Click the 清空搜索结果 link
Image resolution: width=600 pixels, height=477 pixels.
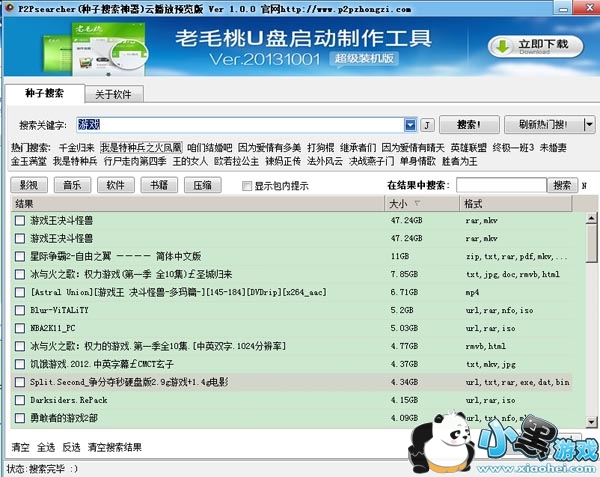(x=115, y=447)
